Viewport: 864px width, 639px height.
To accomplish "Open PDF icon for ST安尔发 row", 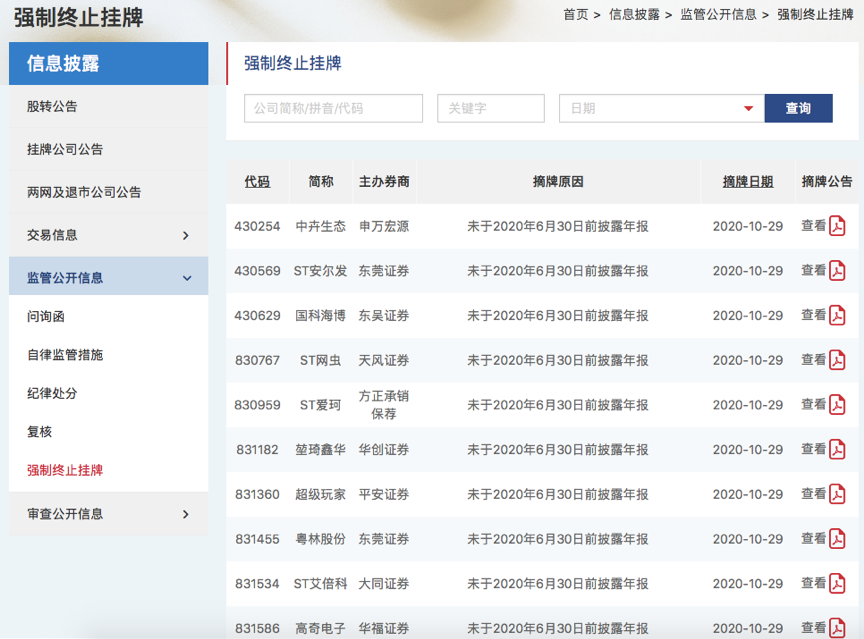I will (x=837, y=271).
